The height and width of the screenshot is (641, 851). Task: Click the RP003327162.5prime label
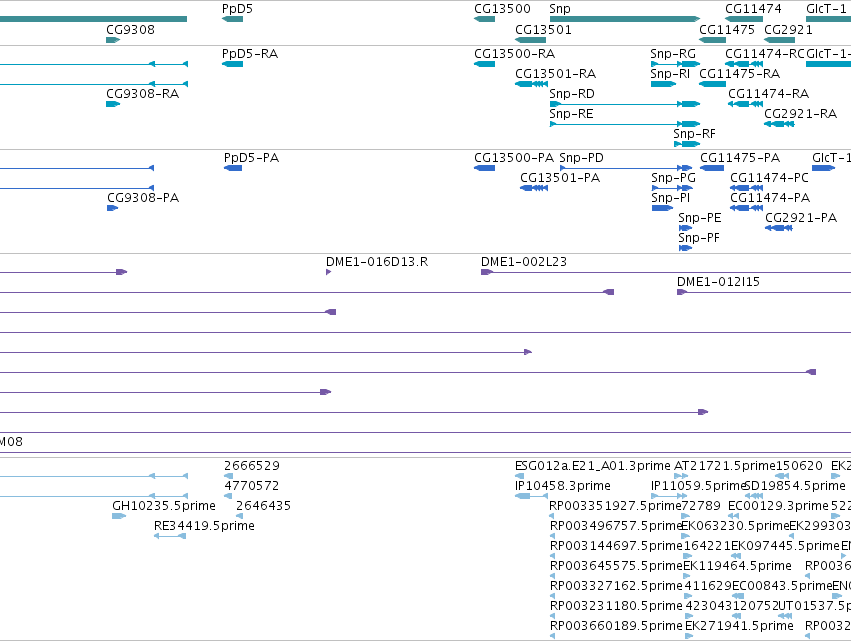point(615,587)
